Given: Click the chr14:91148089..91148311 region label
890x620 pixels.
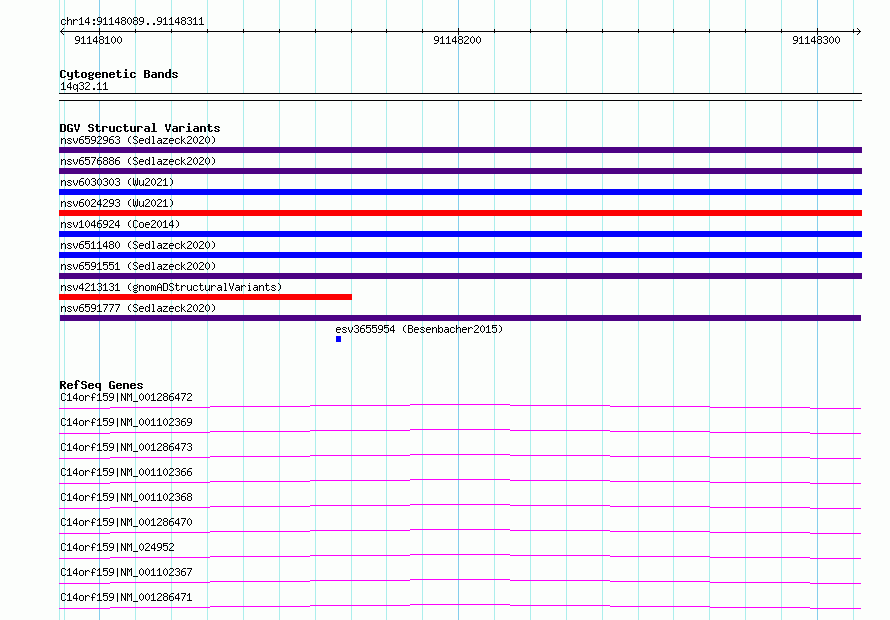Looking at the screenshot, I should [132, 22].
